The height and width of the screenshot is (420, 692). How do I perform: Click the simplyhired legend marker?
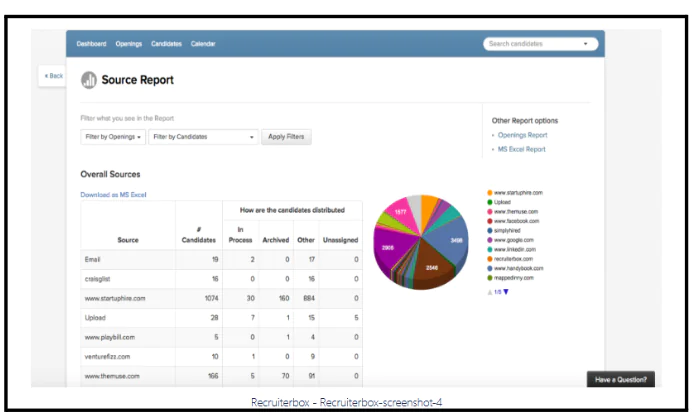pyautogui.click(x=490, y=231)
